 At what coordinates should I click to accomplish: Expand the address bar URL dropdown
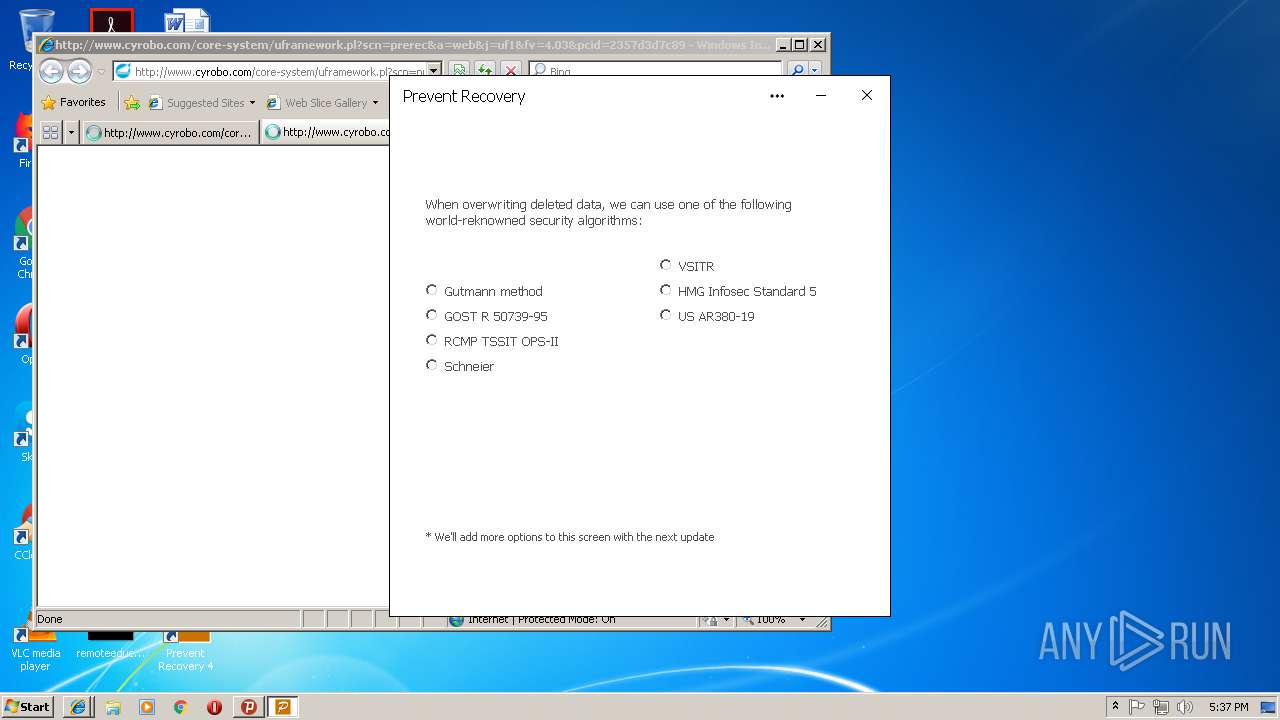(x=434, y=71)
